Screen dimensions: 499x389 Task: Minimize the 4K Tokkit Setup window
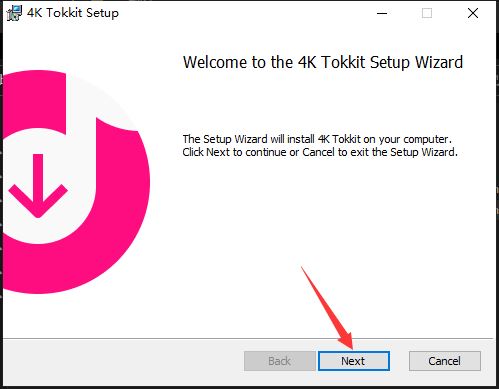click(382, 13)
